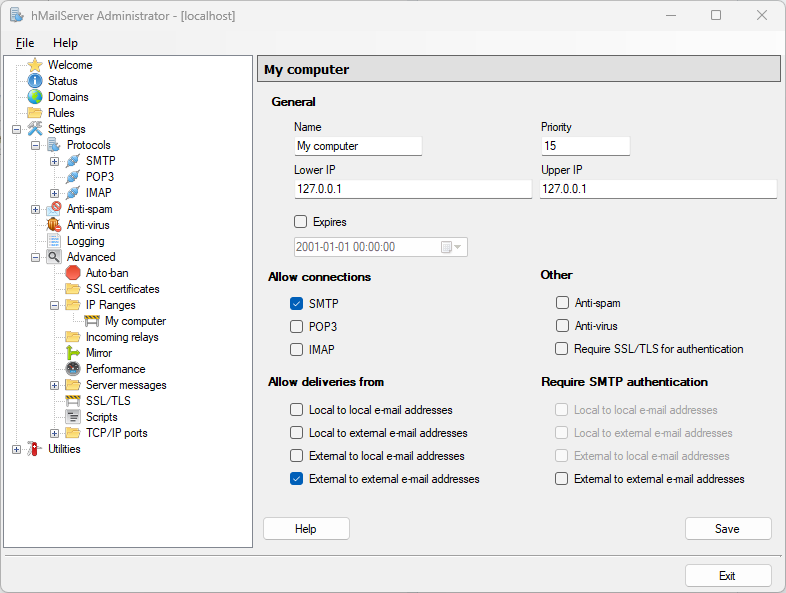Expand the SMTP tree node
The height and width of the screenshot is (593, 786).
point(55,161)
